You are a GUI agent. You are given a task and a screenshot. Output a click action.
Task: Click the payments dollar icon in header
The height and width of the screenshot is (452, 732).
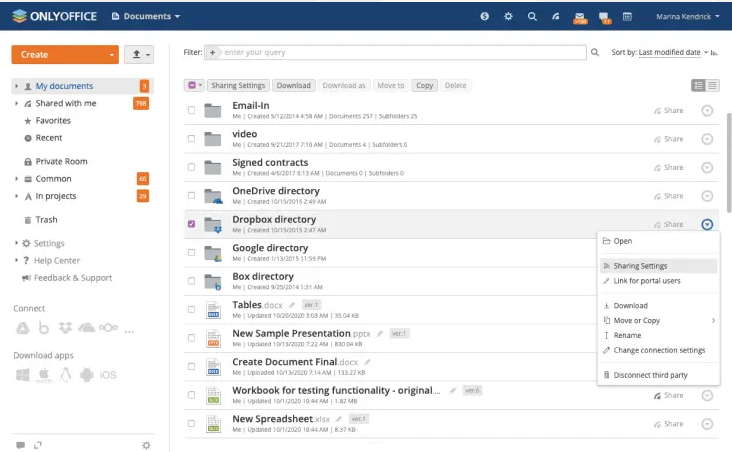[485, 16]
